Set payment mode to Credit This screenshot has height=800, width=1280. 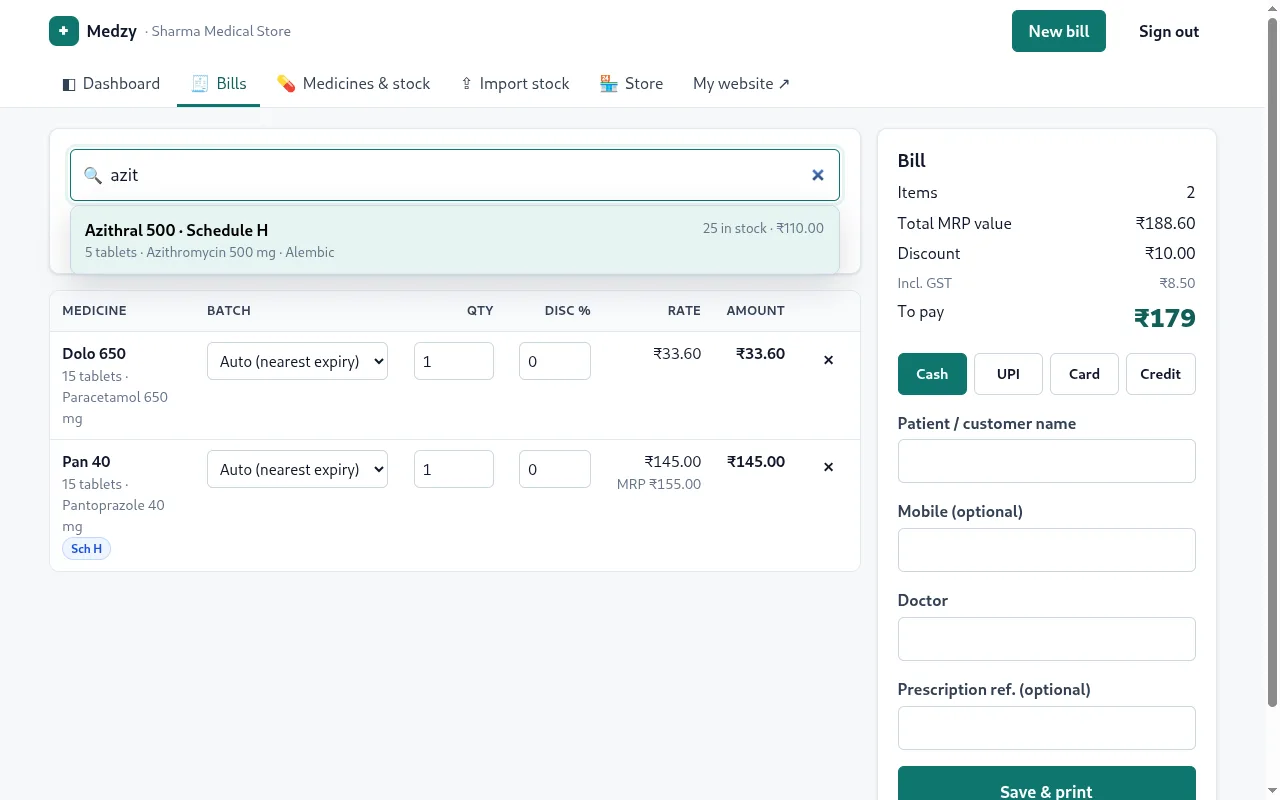(1160, 374)
